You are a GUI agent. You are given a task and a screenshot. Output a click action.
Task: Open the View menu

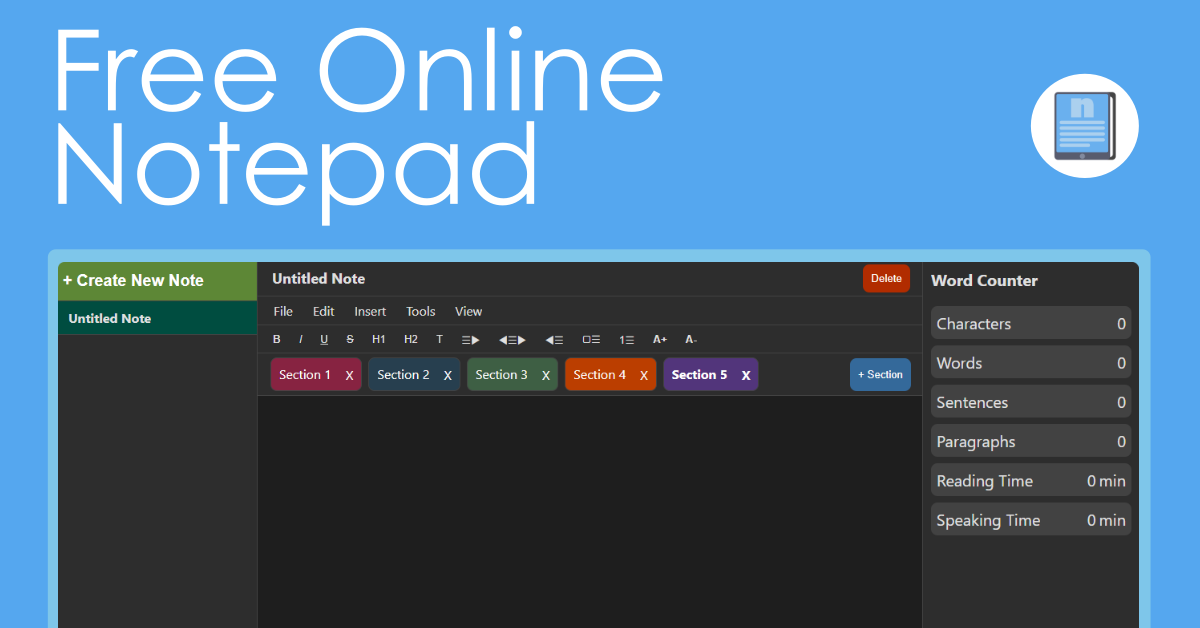468,311
